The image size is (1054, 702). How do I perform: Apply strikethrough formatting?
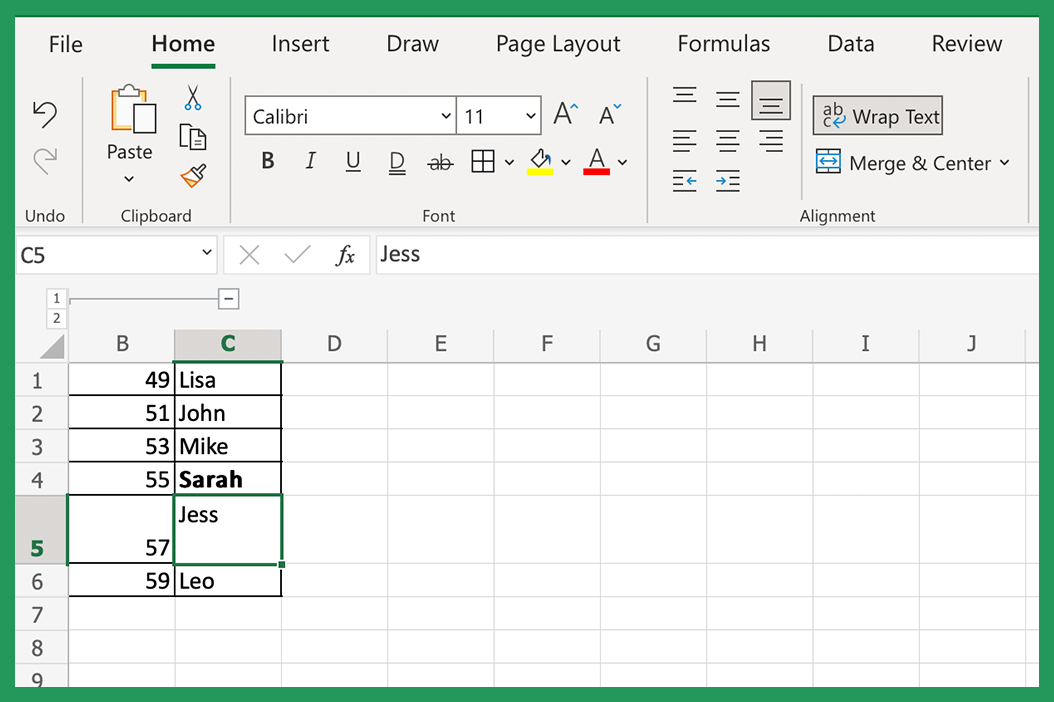(440, 161)
